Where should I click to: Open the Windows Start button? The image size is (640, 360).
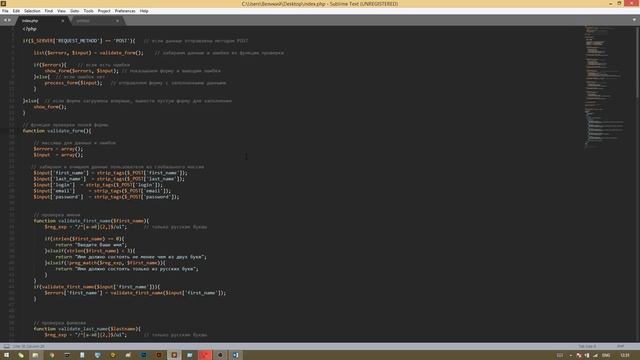click(x=6, y=355)
